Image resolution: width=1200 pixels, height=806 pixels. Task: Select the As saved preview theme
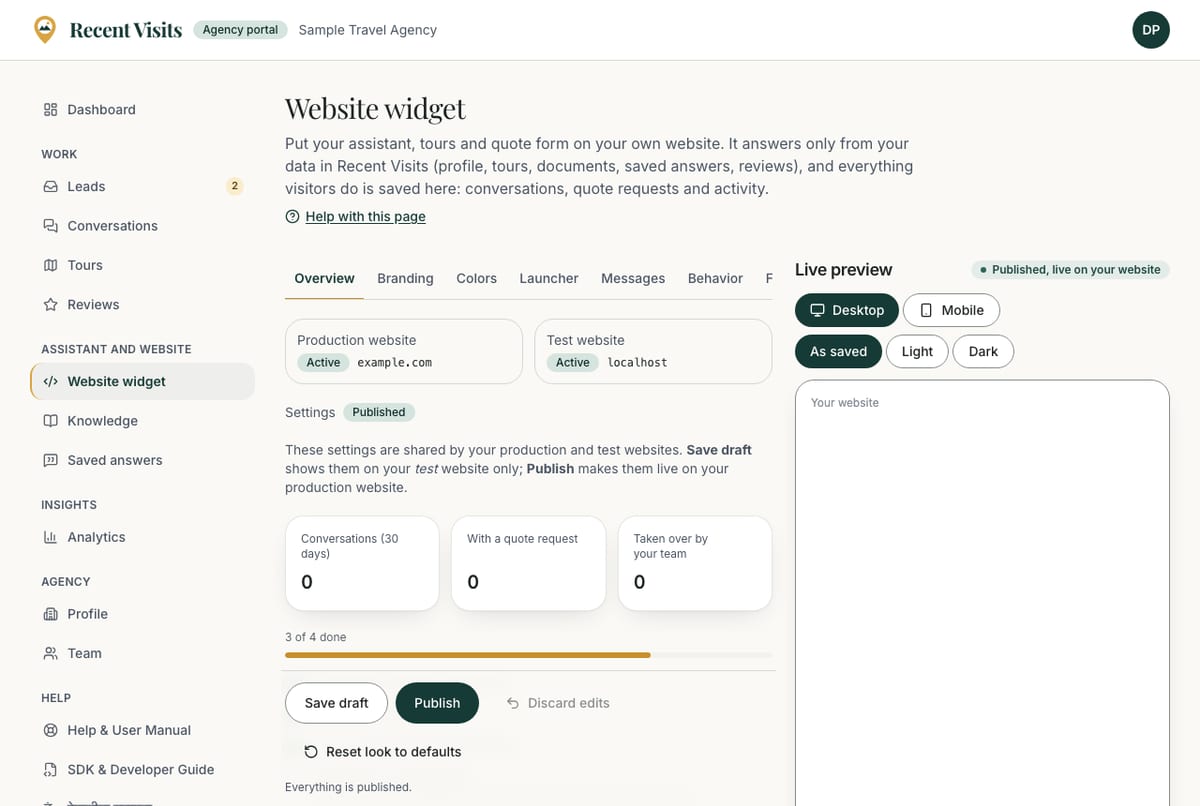click(x=838, y=352)
